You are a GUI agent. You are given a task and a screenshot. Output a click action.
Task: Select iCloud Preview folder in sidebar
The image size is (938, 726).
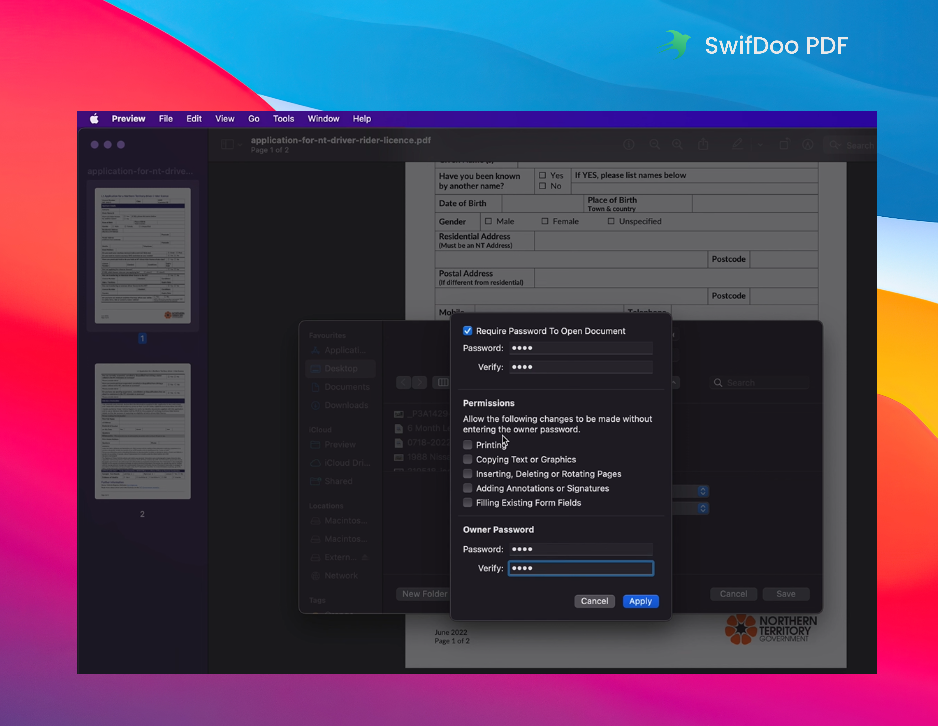pyautogui.click(x=340, y=444)
